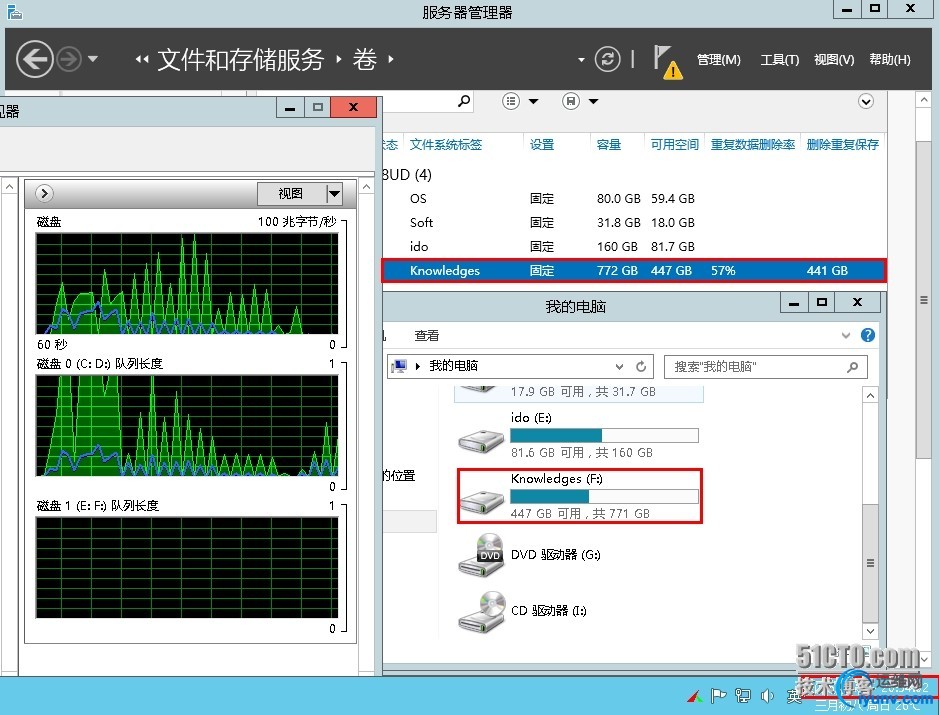The image size is (939, 715).
Task: Open the 视图 dropdown in resource monitor
Action: pyautogui.click(x=299, y=193)
